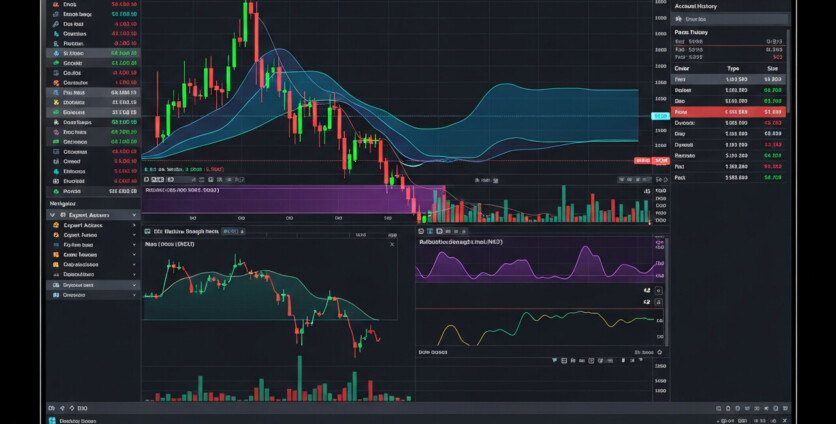Viewport: 836px width, 424px height.
Task: Open the app icon in the bottom-left taskbar
Action: pos(52,421)
